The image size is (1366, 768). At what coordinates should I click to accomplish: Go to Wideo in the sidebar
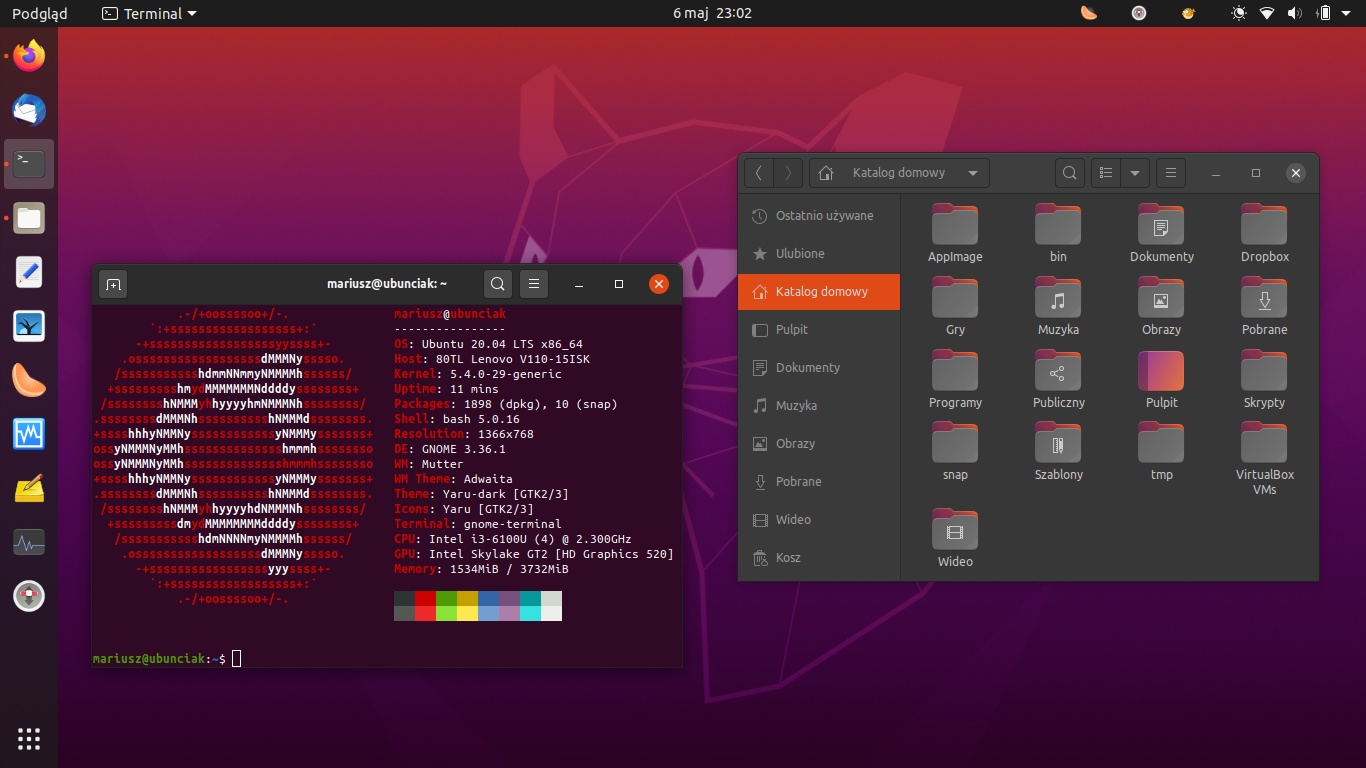coord(819,520)
